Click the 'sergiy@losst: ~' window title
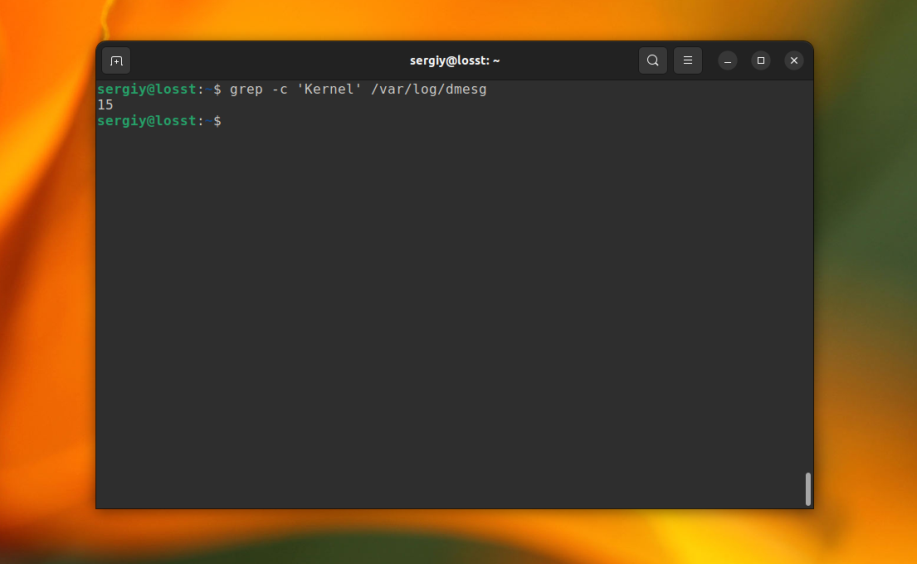The height and width of the screenshot is (564, 917). click(454, 61)
